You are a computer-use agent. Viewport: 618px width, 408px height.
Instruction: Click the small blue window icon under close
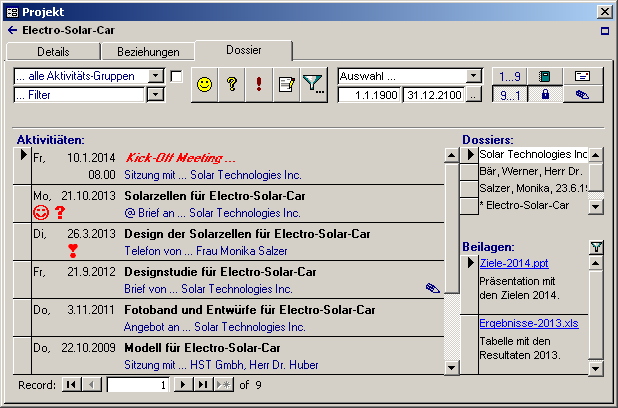click(605, 31)
